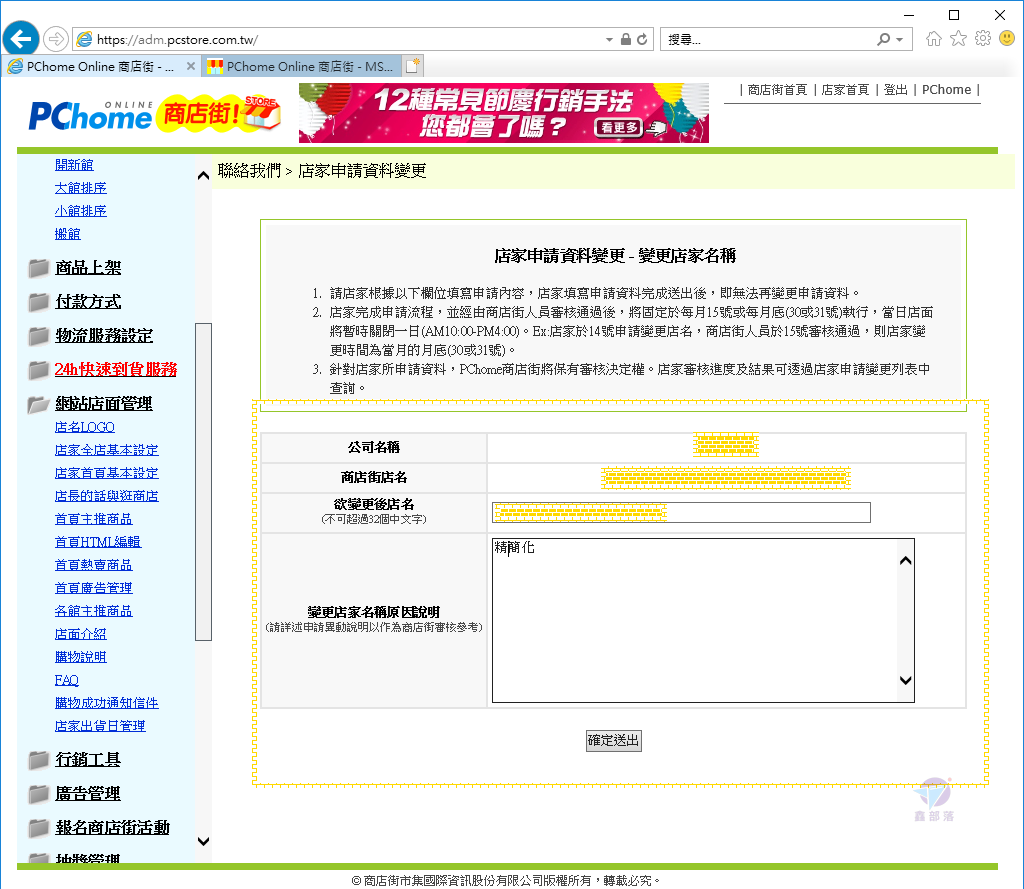Click the 店名LOGO sidebar link
The image size is (1024, 889).
click(x=84, y=427)
